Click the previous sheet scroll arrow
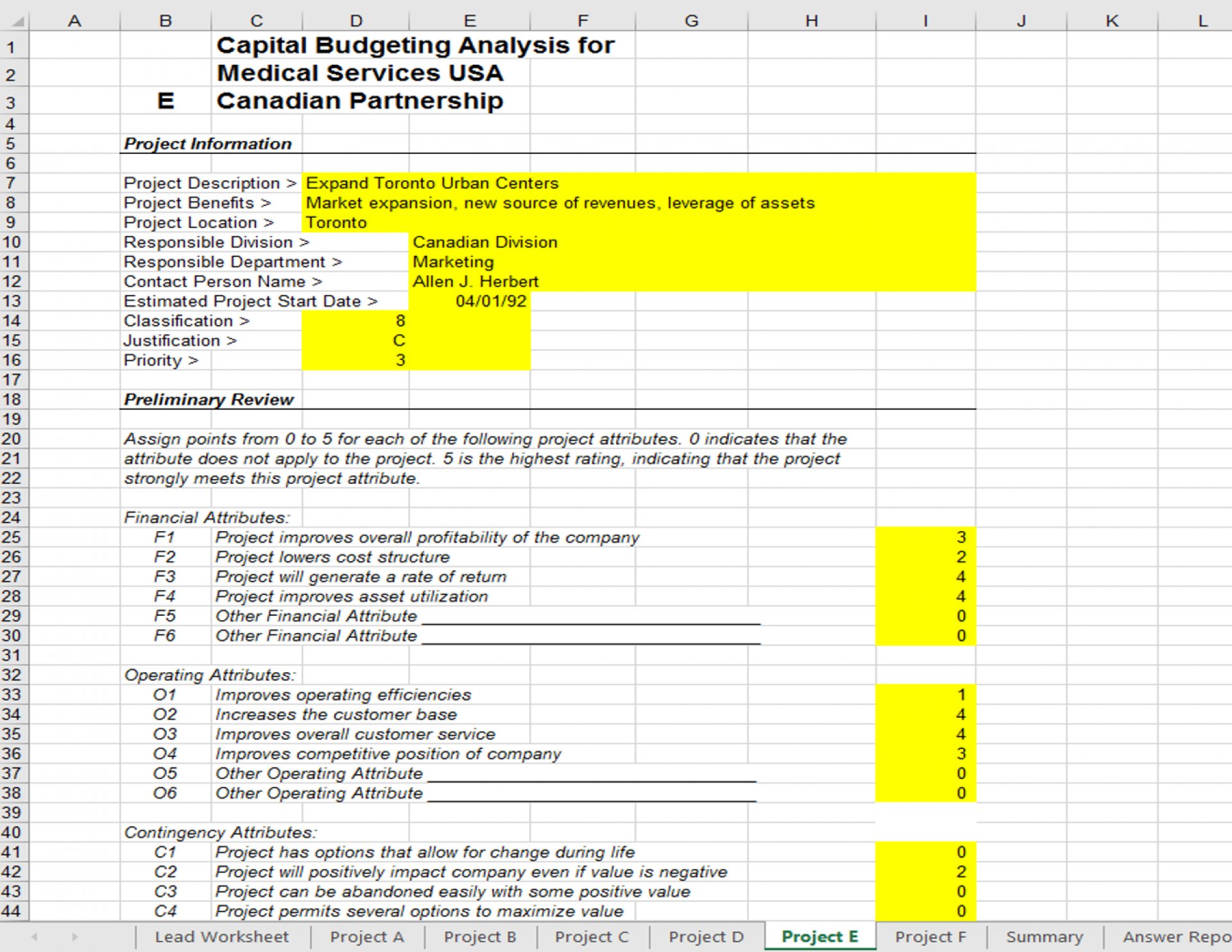 tap(35, 937)
